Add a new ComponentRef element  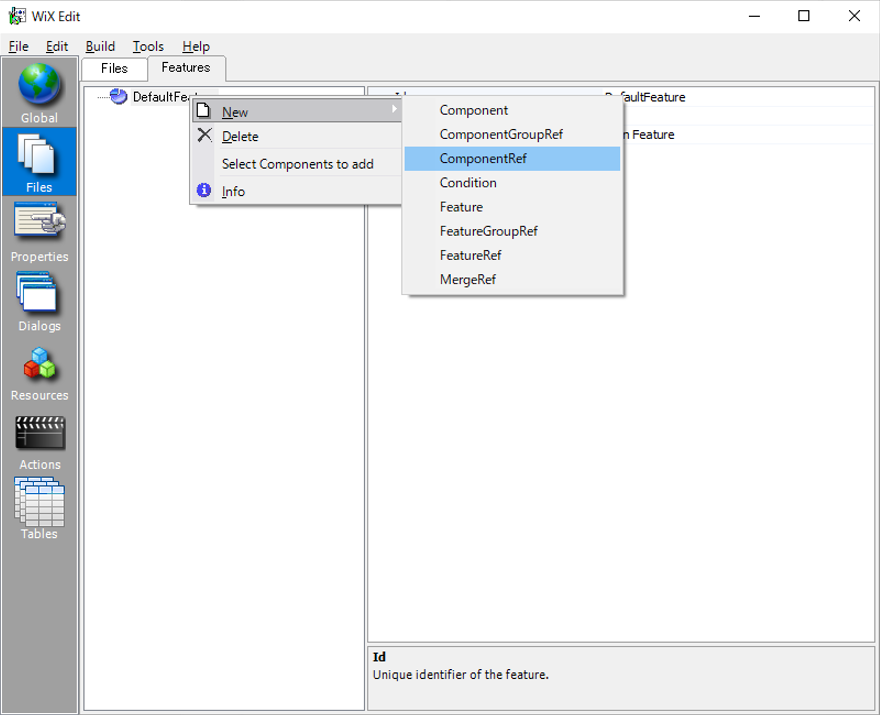pos(512,159)
